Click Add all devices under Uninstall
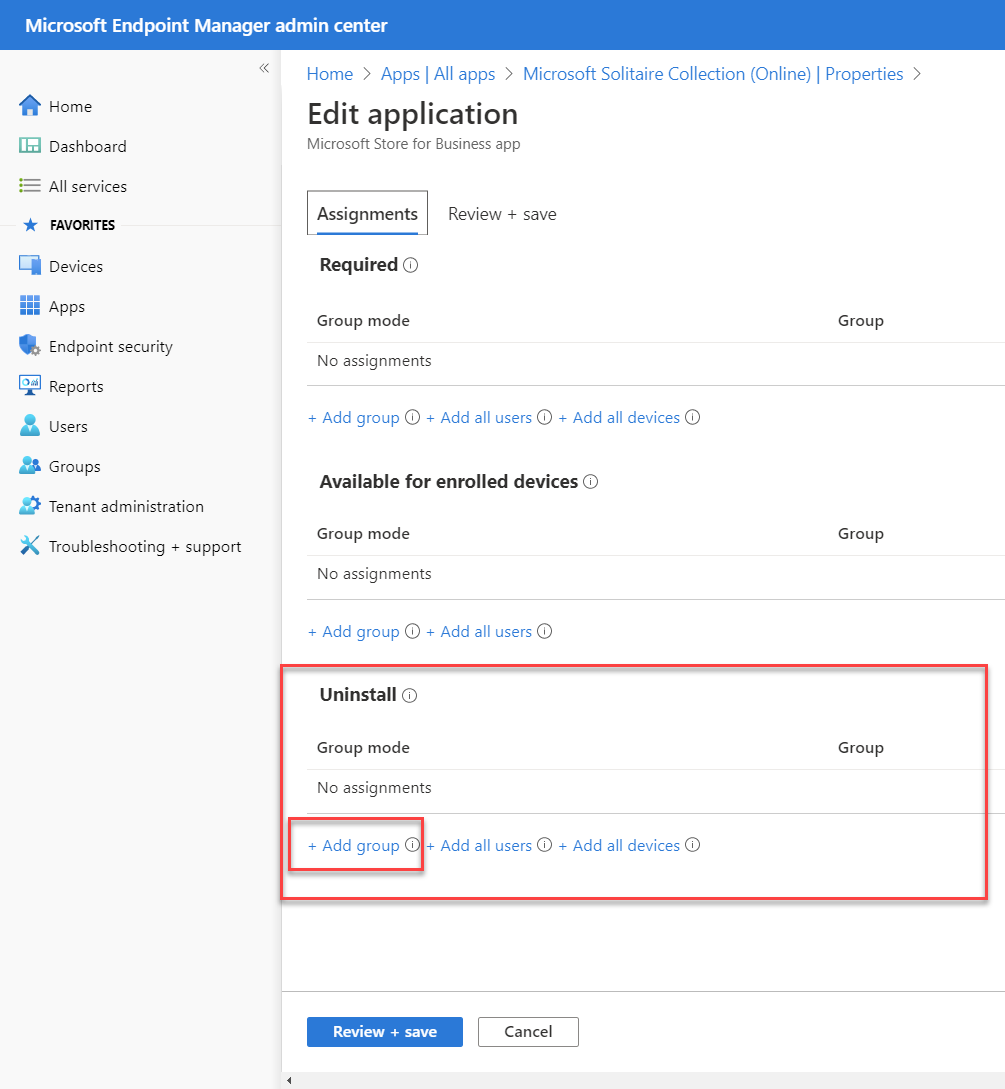1005x1089 pixels. (620, 845)
